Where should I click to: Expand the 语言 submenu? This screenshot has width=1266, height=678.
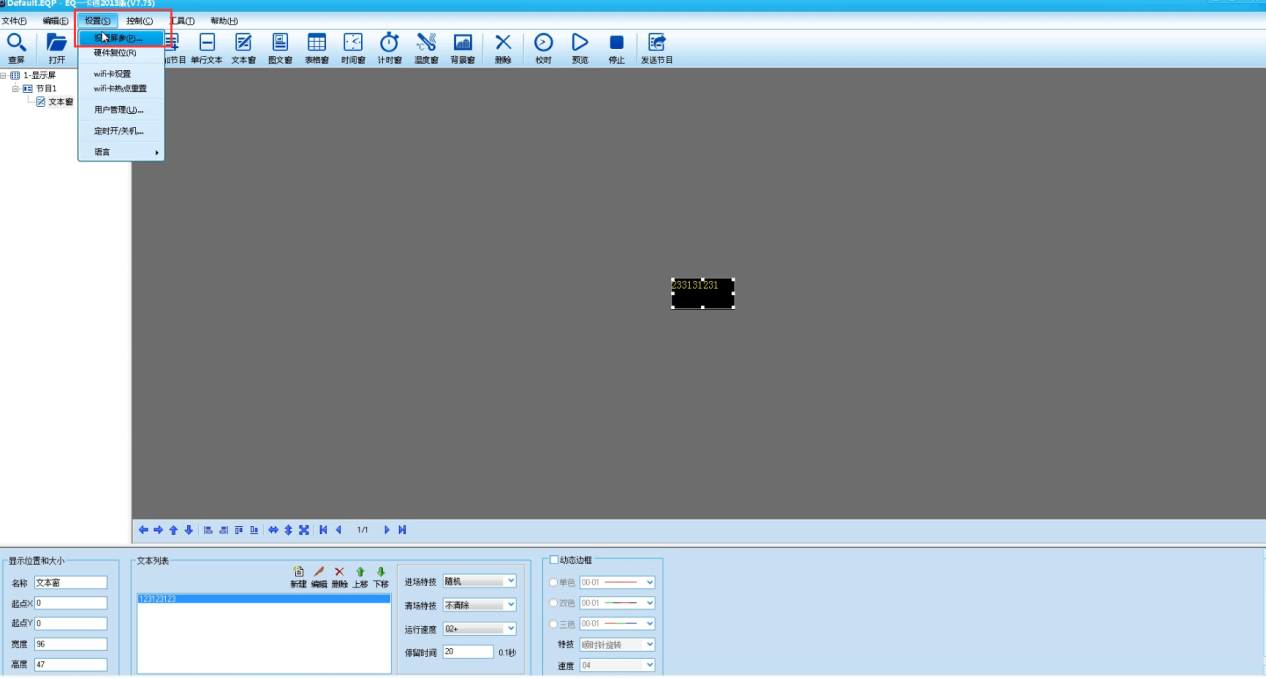[x=121, y=152]
